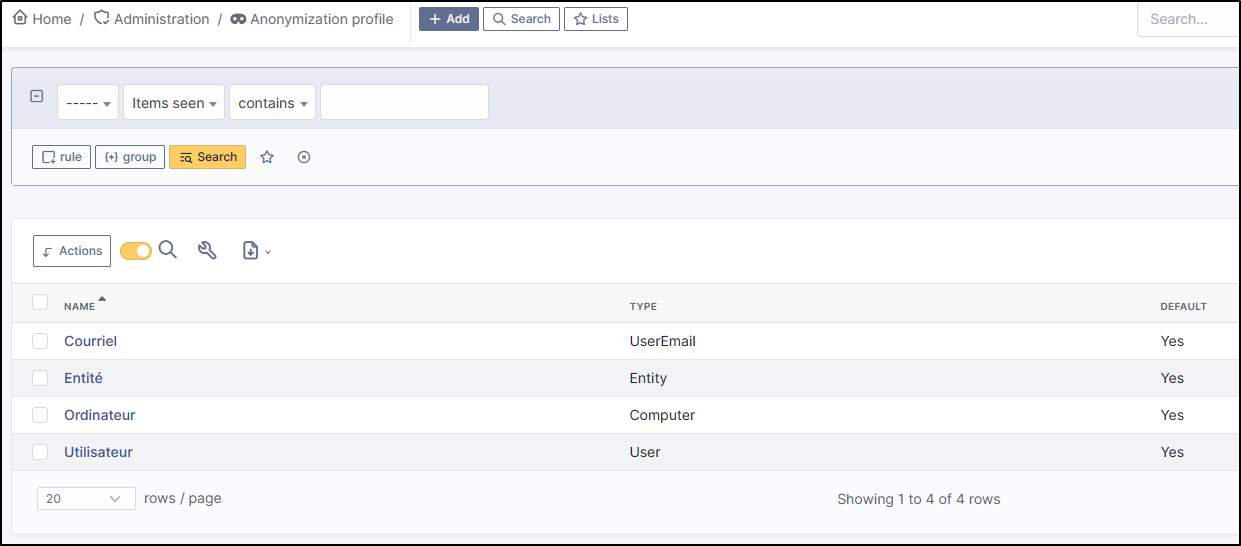Select the checkbox next to Utilisateur

[40, 452]
